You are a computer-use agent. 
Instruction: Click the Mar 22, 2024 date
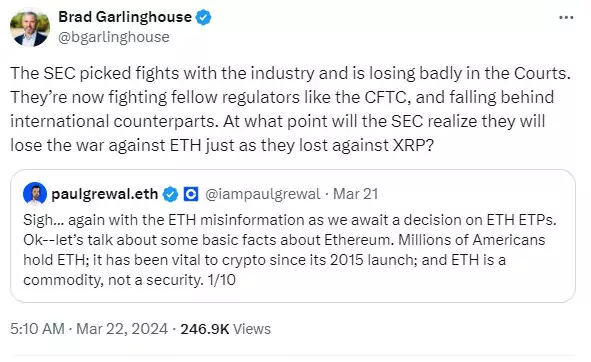pyautogui.click(x=122, y=329)
